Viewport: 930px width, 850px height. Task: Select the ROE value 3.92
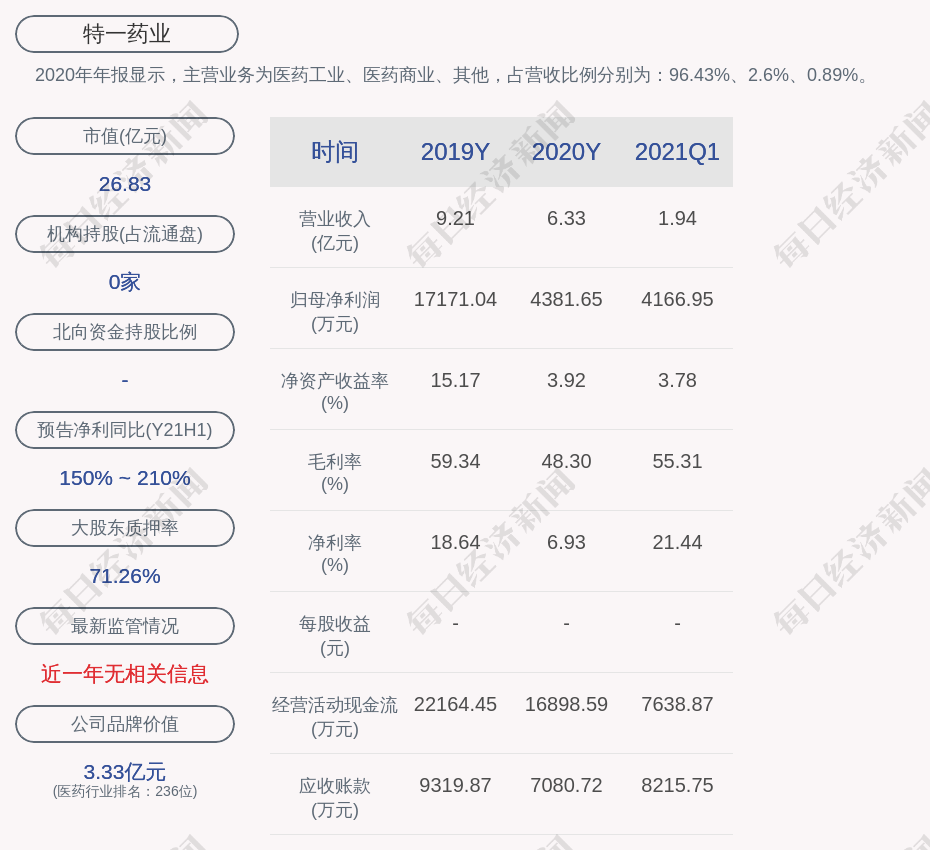tap(566, 380)
